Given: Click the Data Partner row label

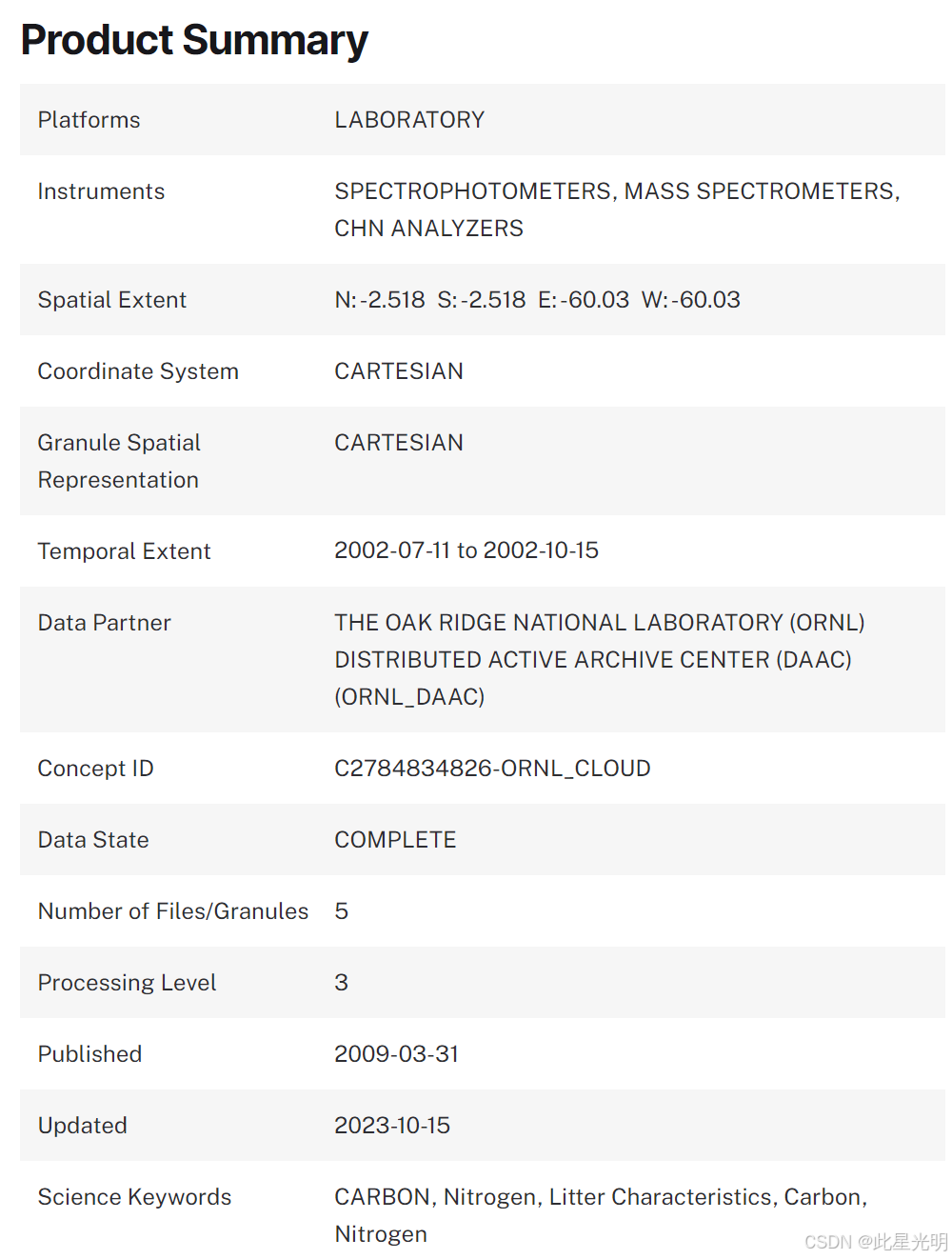Looking at the screenshot, I should 104,623.
